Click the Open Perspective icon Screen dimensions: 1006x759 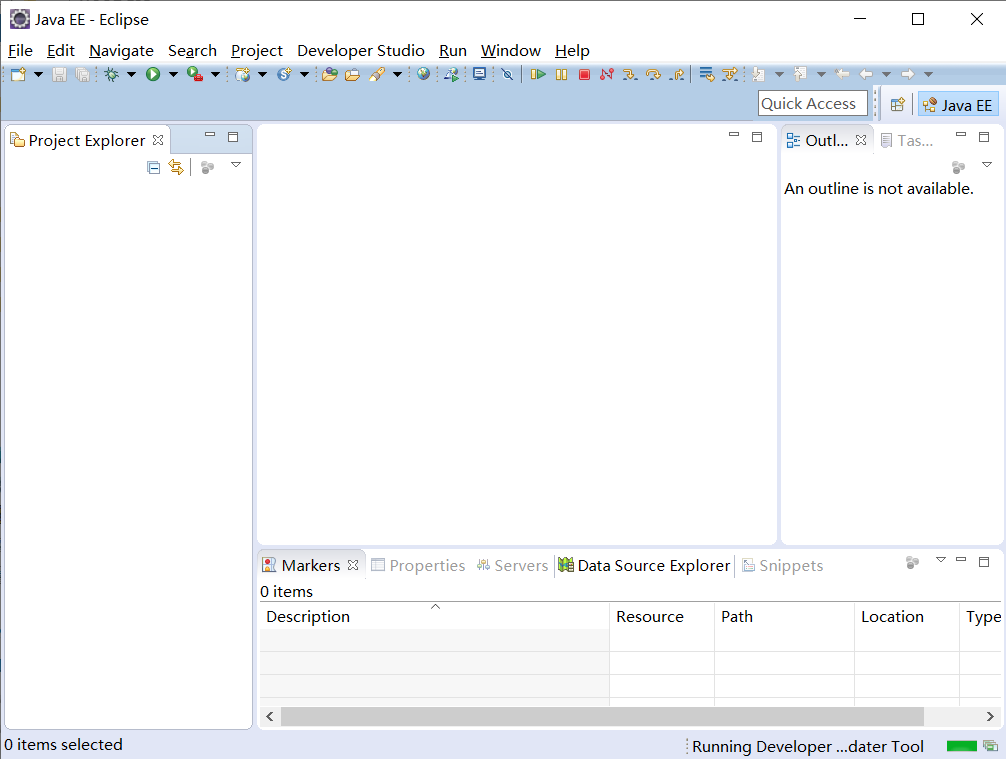(897, 103)
